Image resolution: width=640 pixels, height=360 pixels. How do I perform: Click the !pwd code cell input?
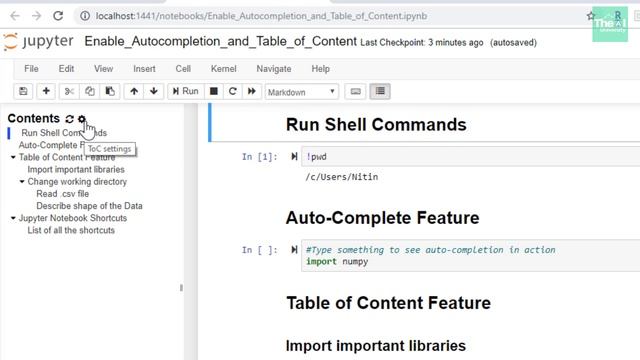coord(471,157)
